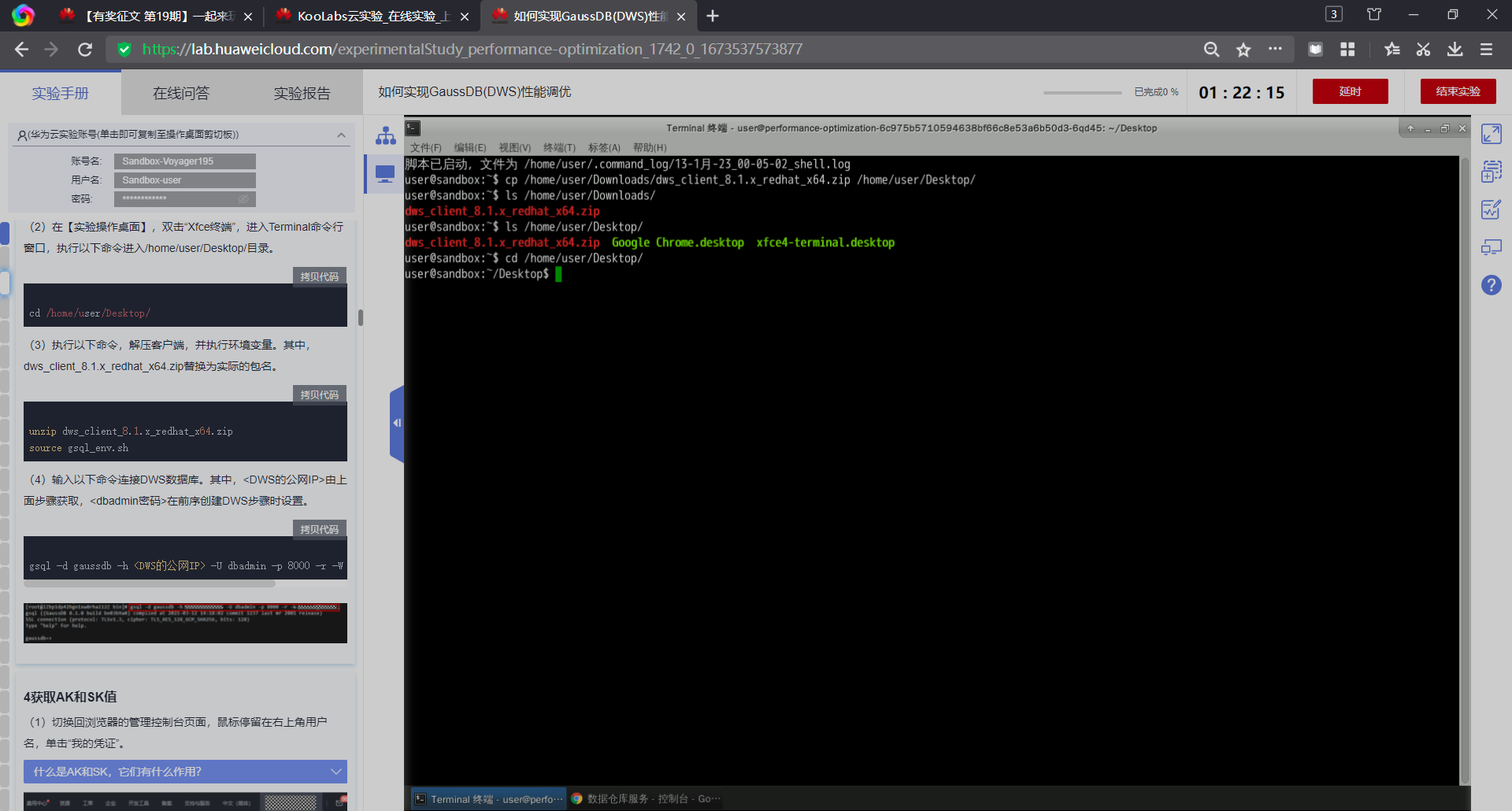This screenshot has width=1512, height=811.
Task: Open a new browser tab
Action: click(713, 16)
